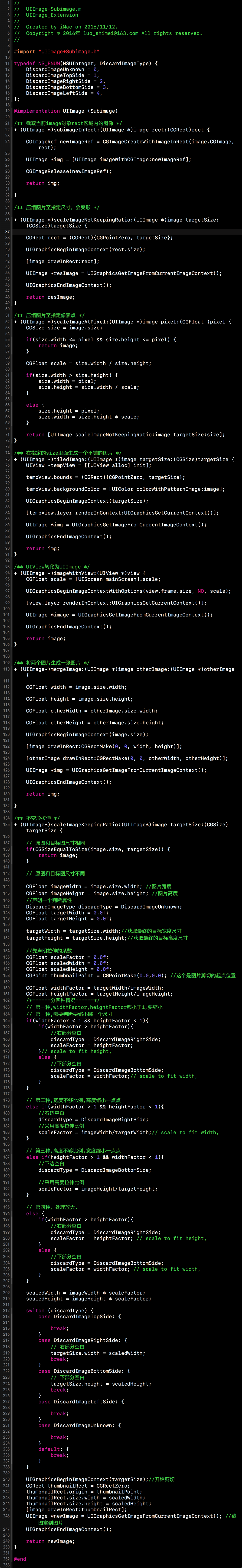The width and height of the screenshot is (242, 1568).
Task: Click 'targetSize.width = scaledWidth;' line
Action: pyautogui.click(x=98, y=1353)
